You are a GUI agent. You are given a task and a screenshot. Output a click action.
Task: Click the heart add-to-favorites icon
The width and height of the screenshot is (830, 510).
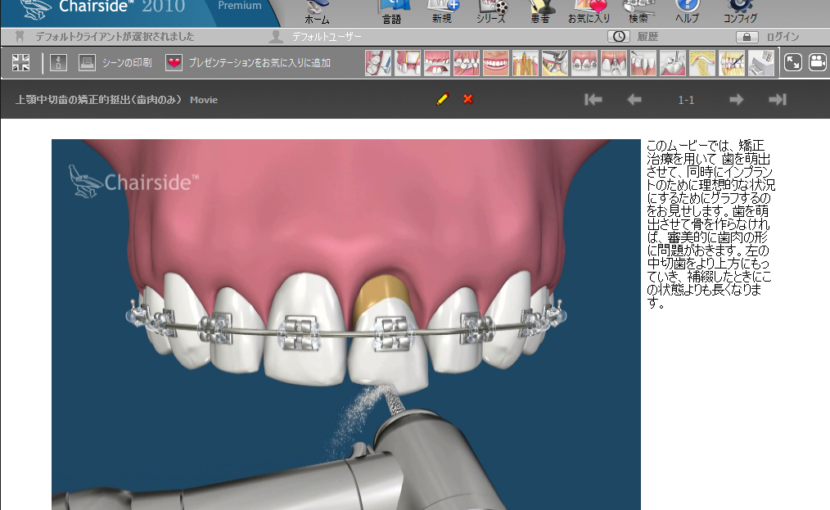(x=174, y=62)
